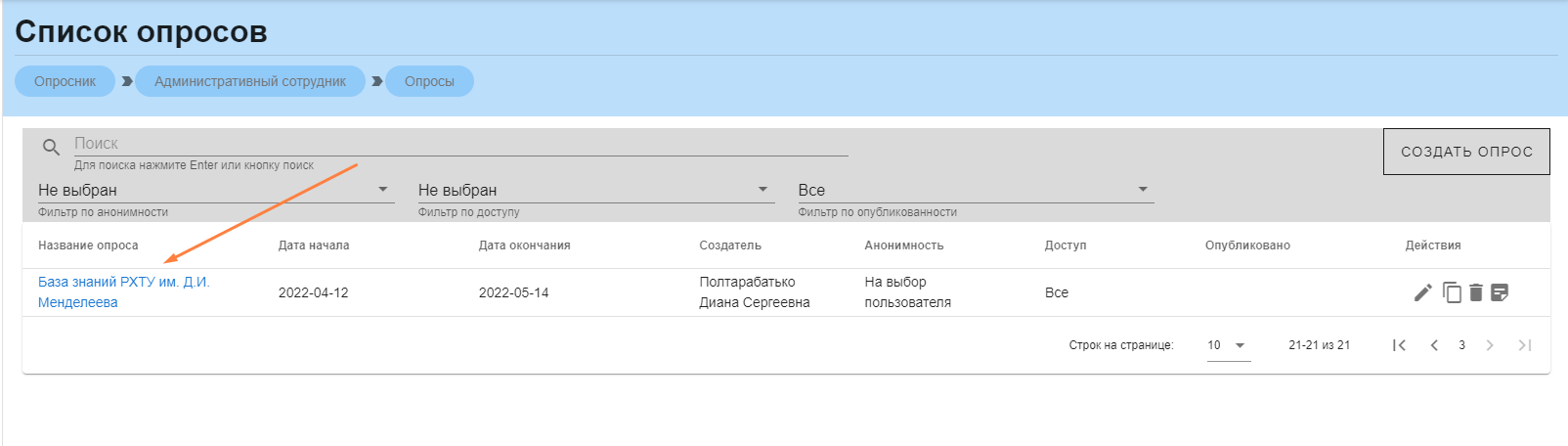Click the Опросник breadcrumb
The height and width of the screenshot is (446, 1568).
point(65,81)
